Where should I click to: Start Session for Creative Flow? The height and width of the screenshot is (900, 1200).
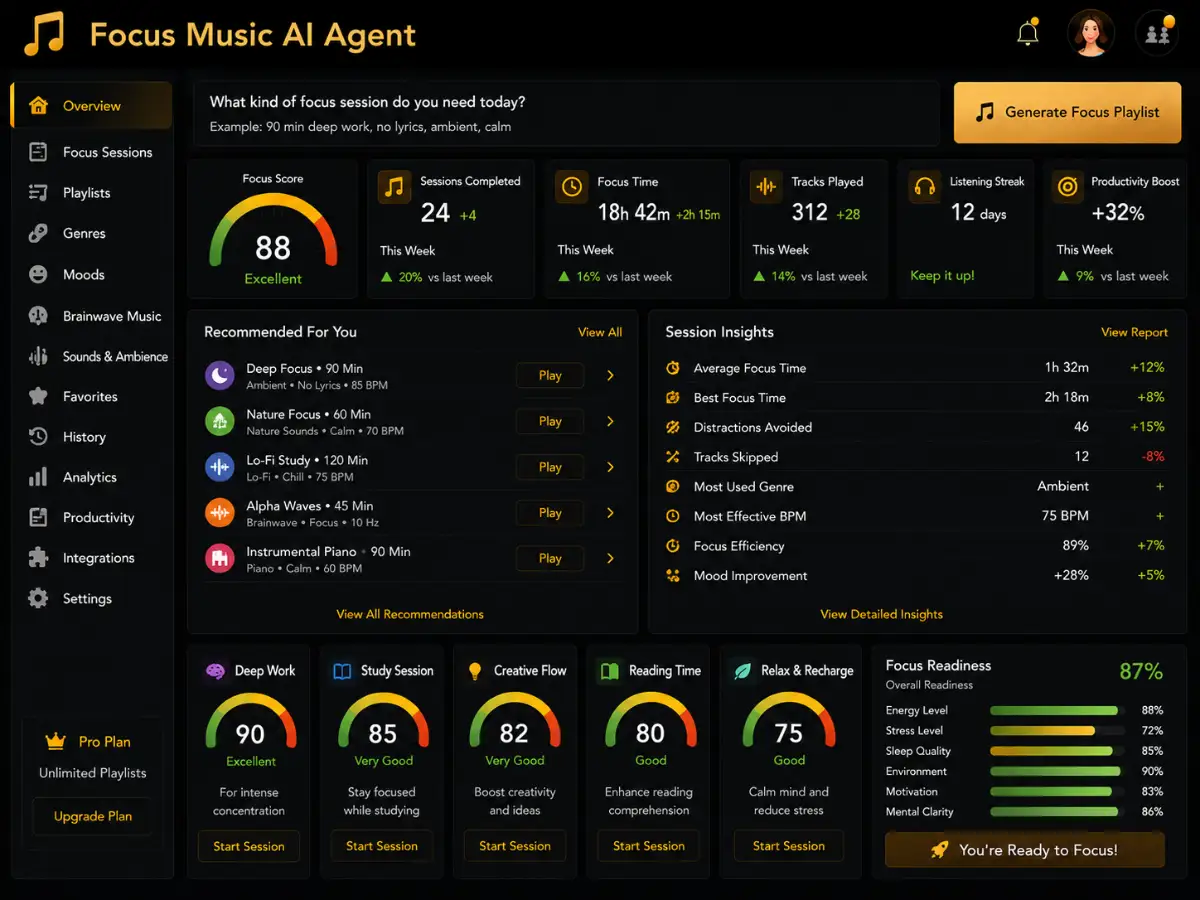point(515,846)
